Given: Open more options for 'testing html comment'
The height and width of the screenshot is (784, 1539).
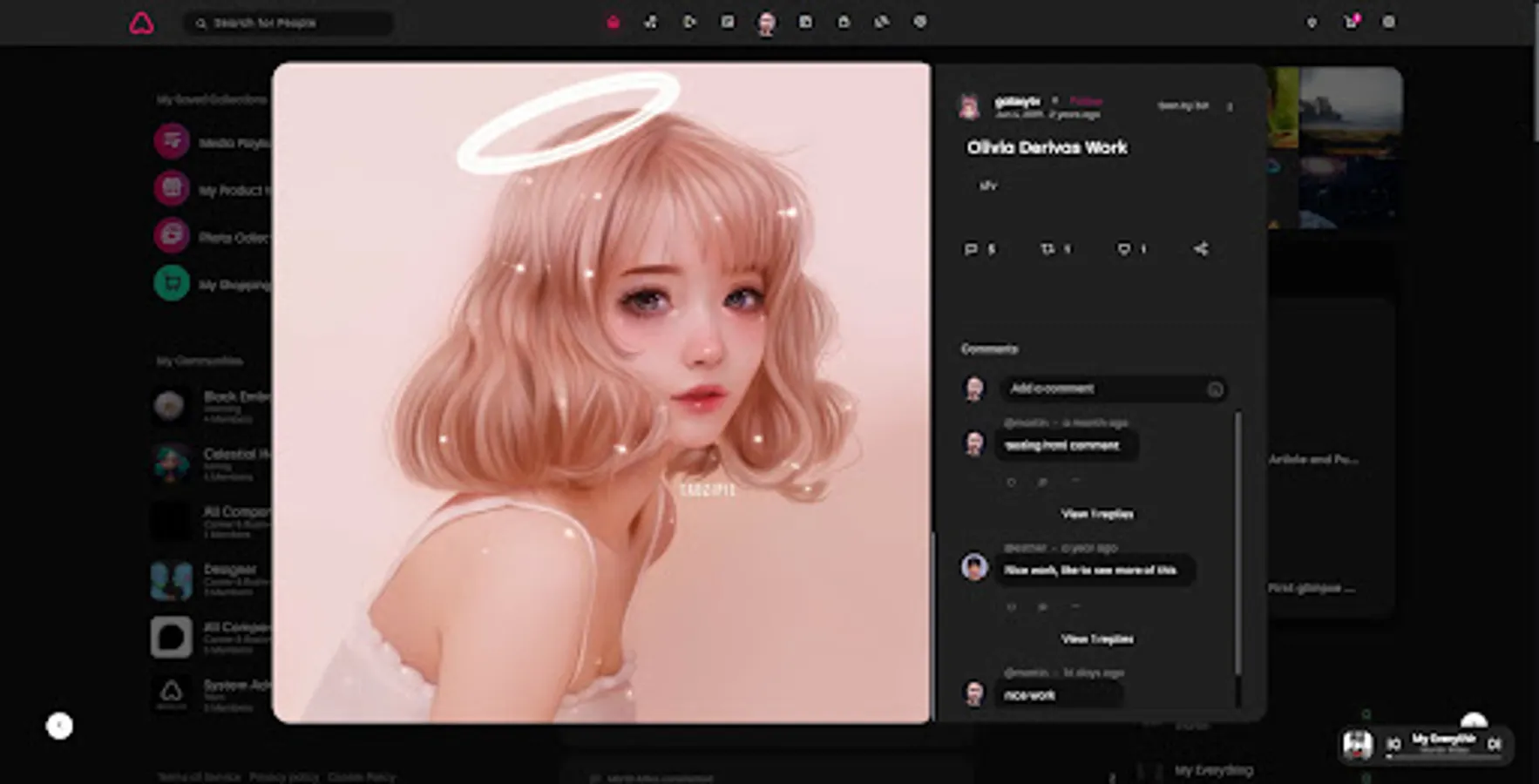Looking at the screenshot, I should click(x=1075, y=482).
